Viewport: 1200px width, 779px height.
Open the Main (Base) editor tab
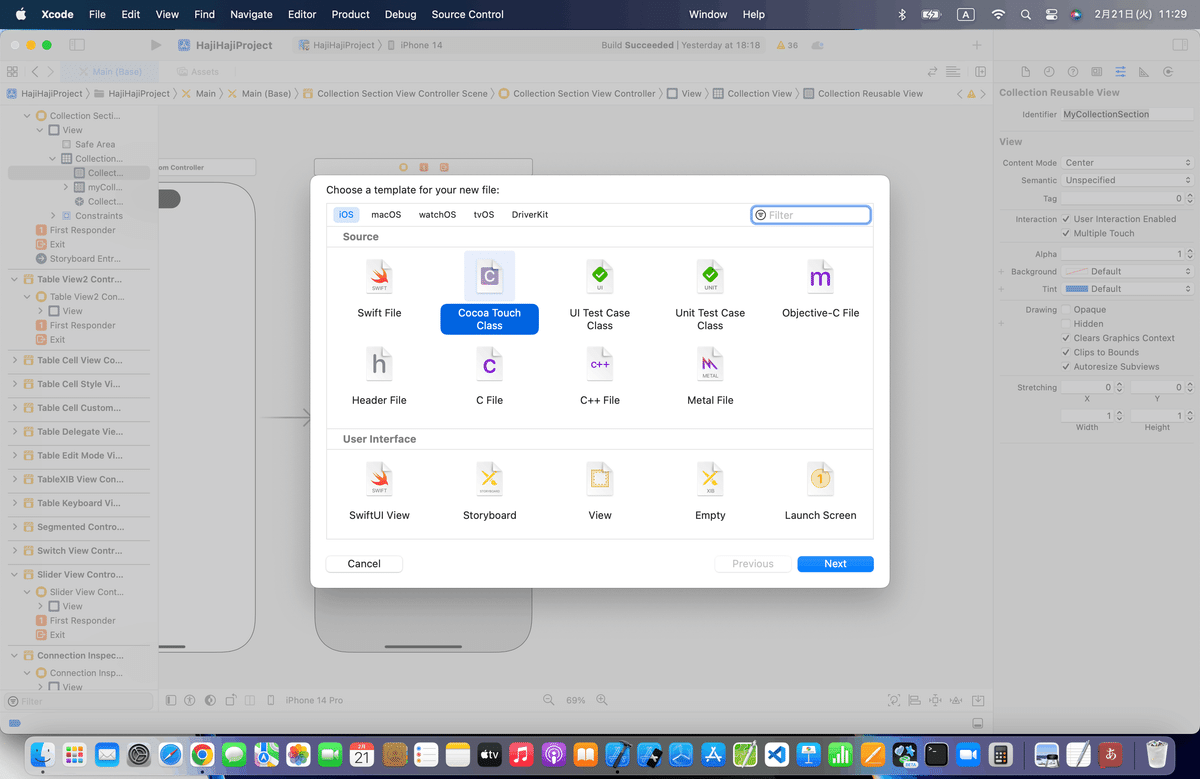pyautogui.click(x=109, y=72)
